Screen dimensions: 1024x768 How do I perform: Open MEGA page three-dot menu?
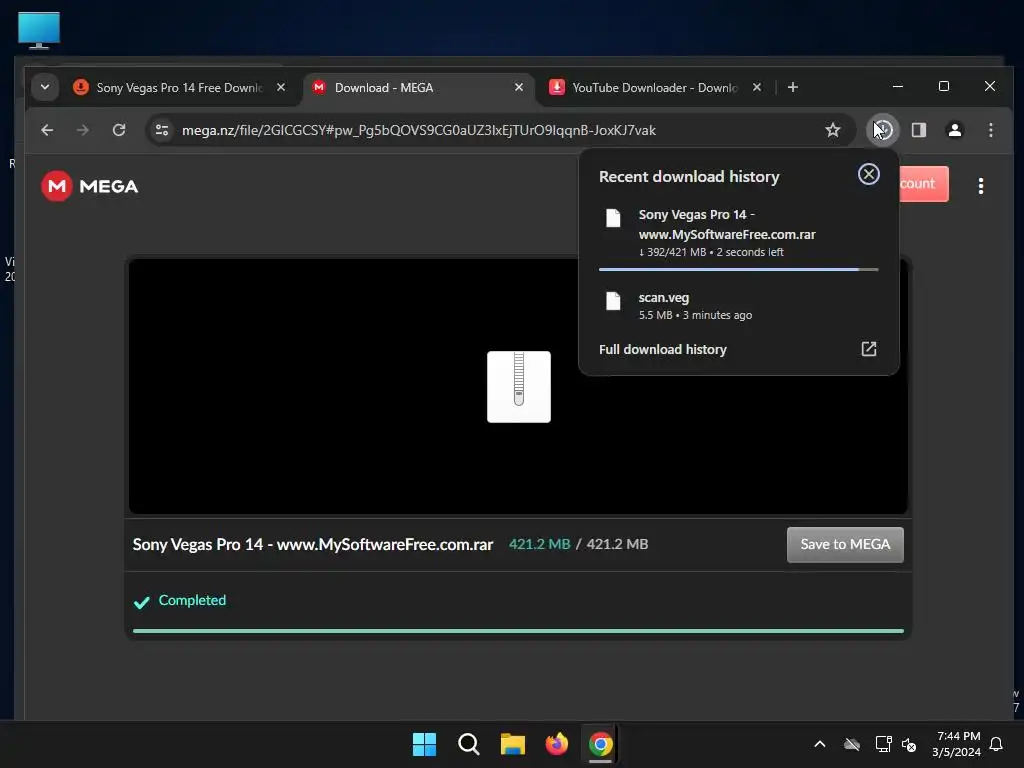[x=980, y=186]
